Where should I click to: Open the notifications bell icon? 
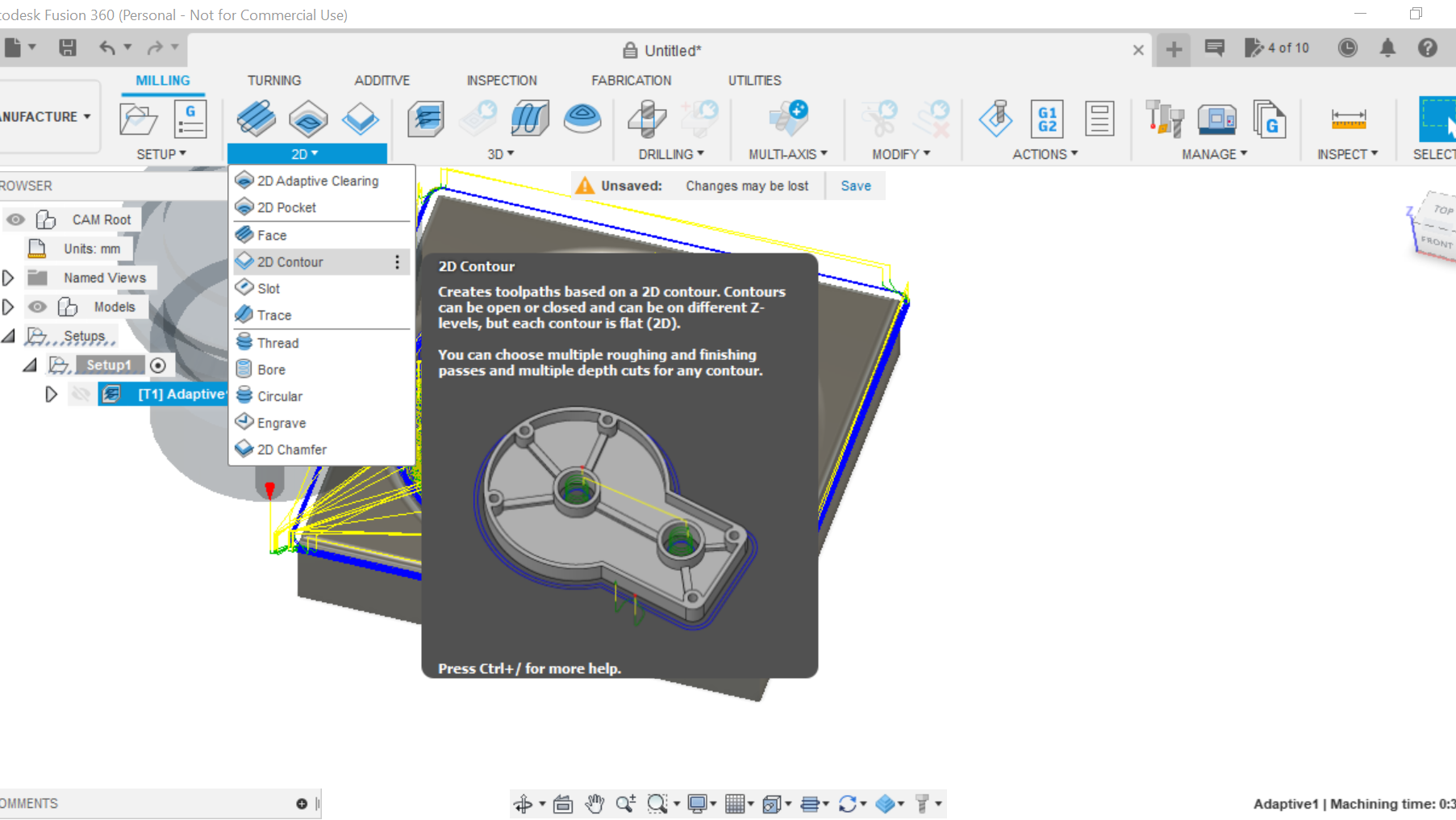1387,48
